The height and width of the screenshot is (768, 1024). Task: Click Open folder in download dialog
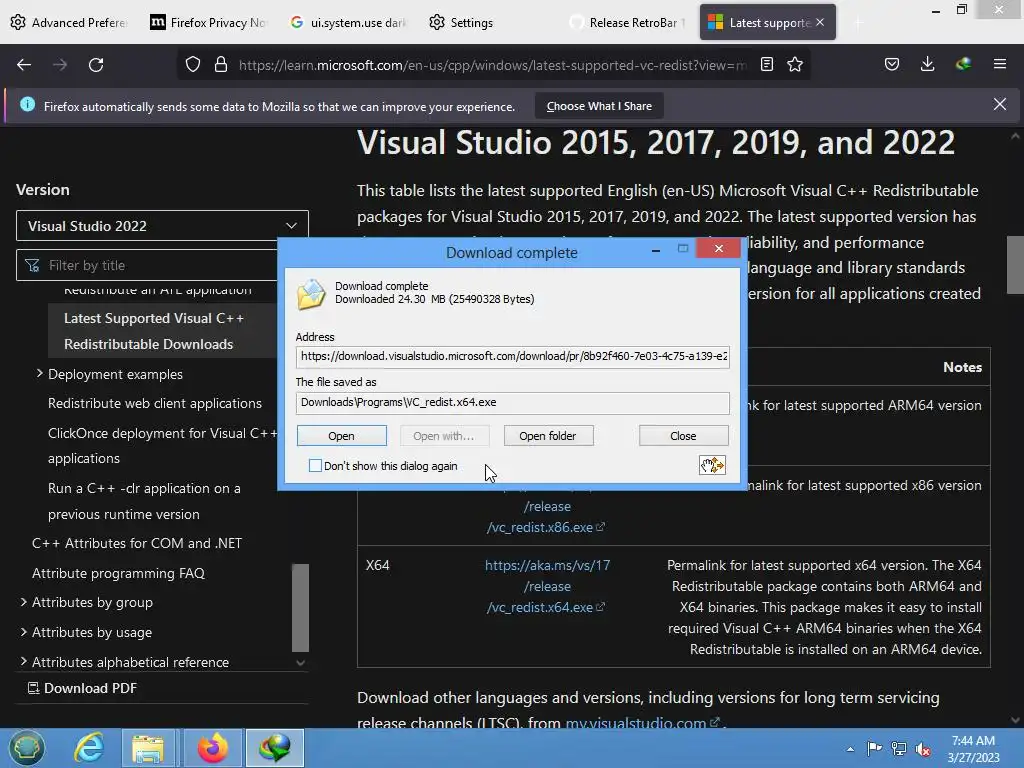(548, 436)
